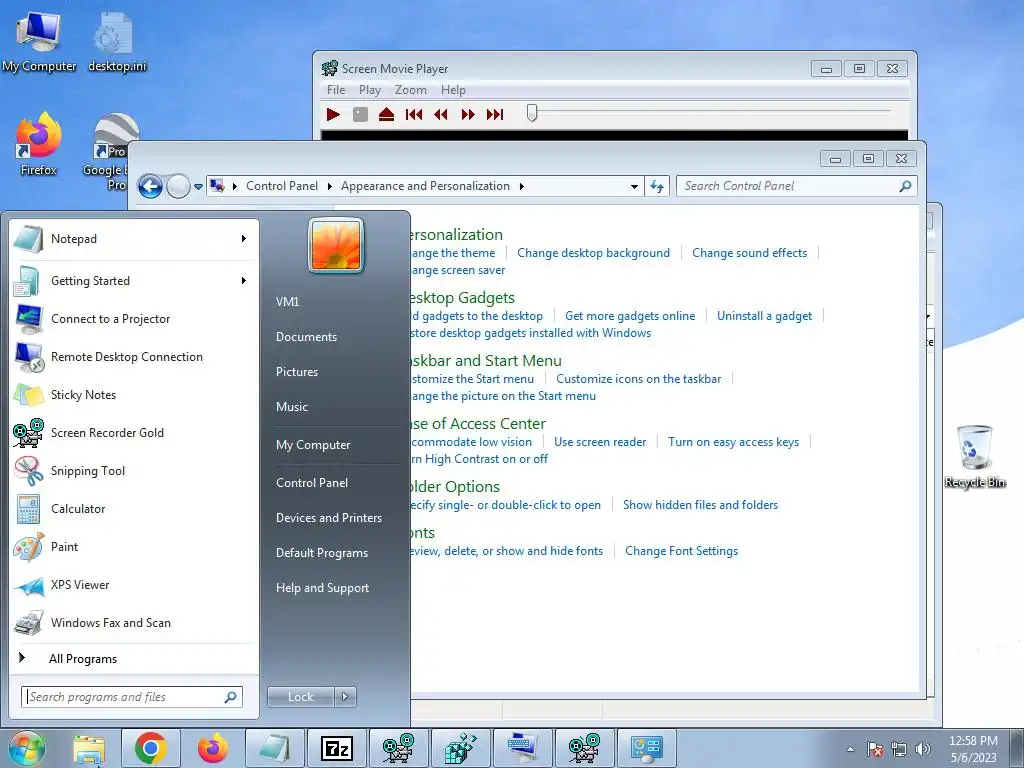Viewport: 1024px width, 768px height.
Task: Open Change sound effects link
Action: [x=749, y=253]
